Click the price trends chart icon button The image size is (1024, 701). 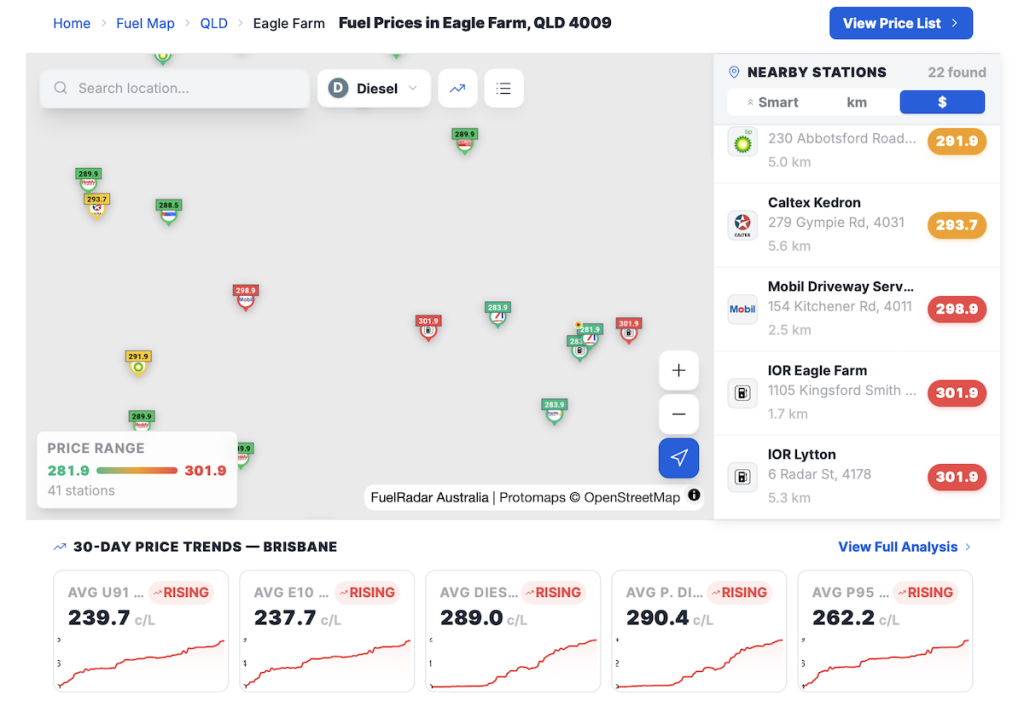(x=457, y=88)
